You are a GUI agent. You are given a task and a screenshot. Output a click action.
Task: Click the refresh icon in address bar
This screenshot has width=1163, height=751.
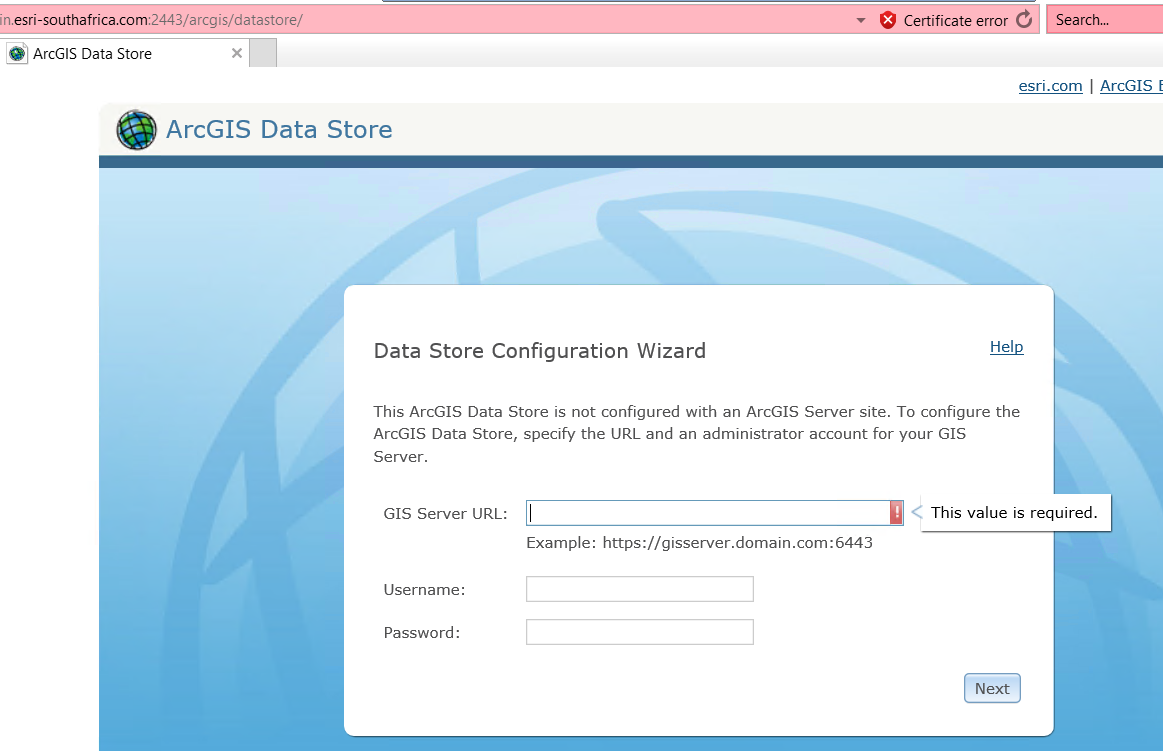pos(1024,19)
